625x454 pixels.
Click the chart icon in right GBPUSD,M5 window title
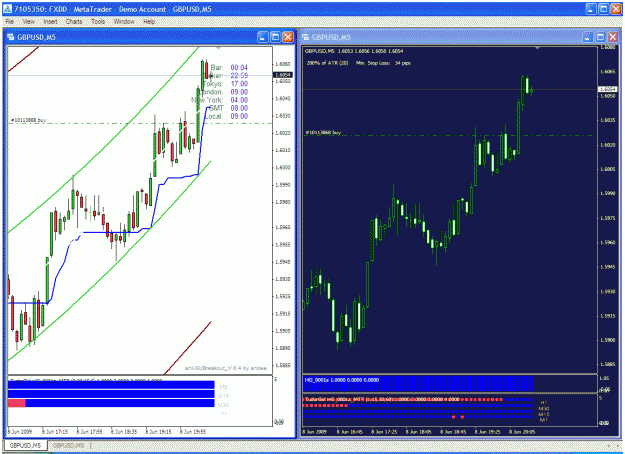coord(306,37)
